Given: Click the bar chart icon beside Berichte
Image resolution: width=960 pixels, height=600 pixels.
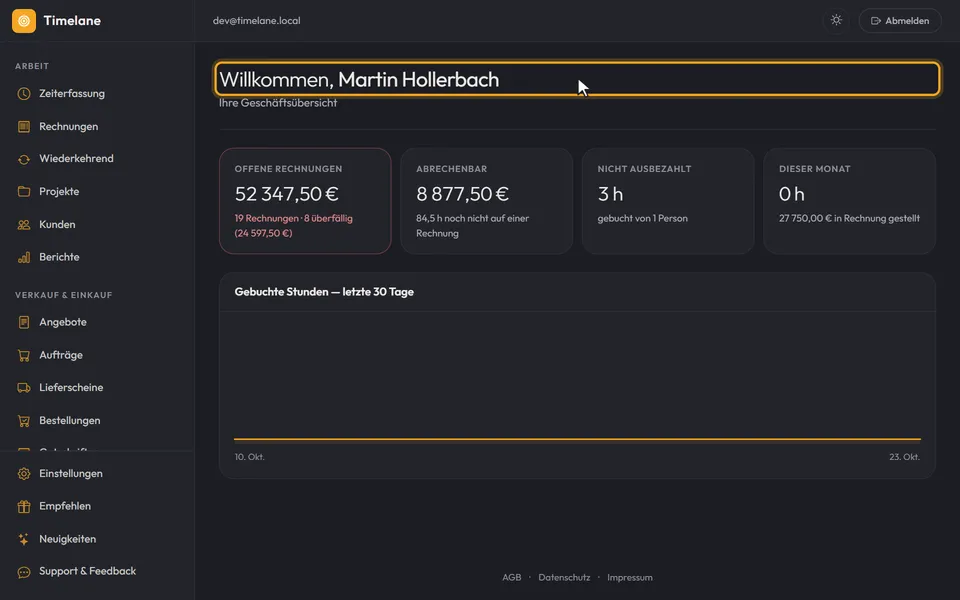Looking at the screenshot, I should click(x=24, y=257).
